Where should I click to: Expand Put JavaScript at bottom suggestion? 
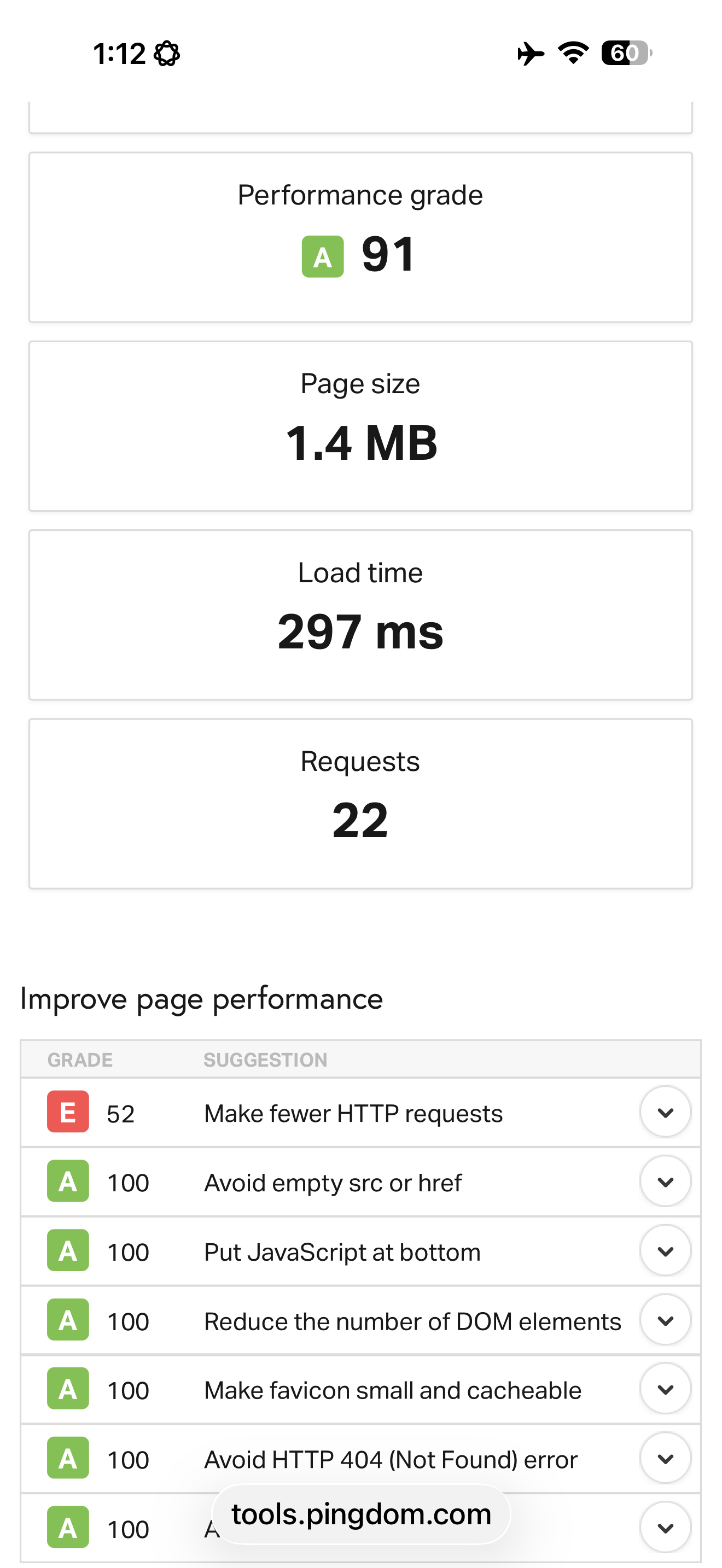pos(665,1251)
